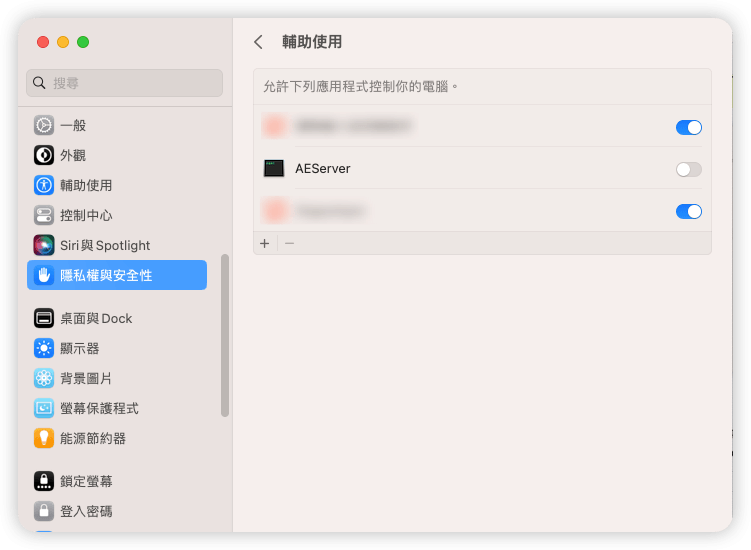Viewport: 751px width, 550px height.
Task: Open the 外觀 settings pane
Action: pyautogui.click(x=117, y=155)
